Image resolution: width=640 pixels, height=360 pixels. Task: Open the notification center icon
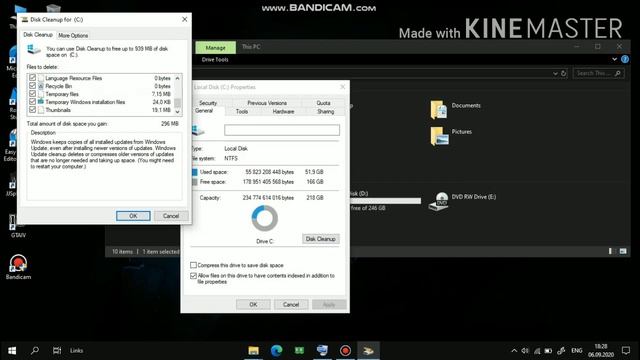626,351
